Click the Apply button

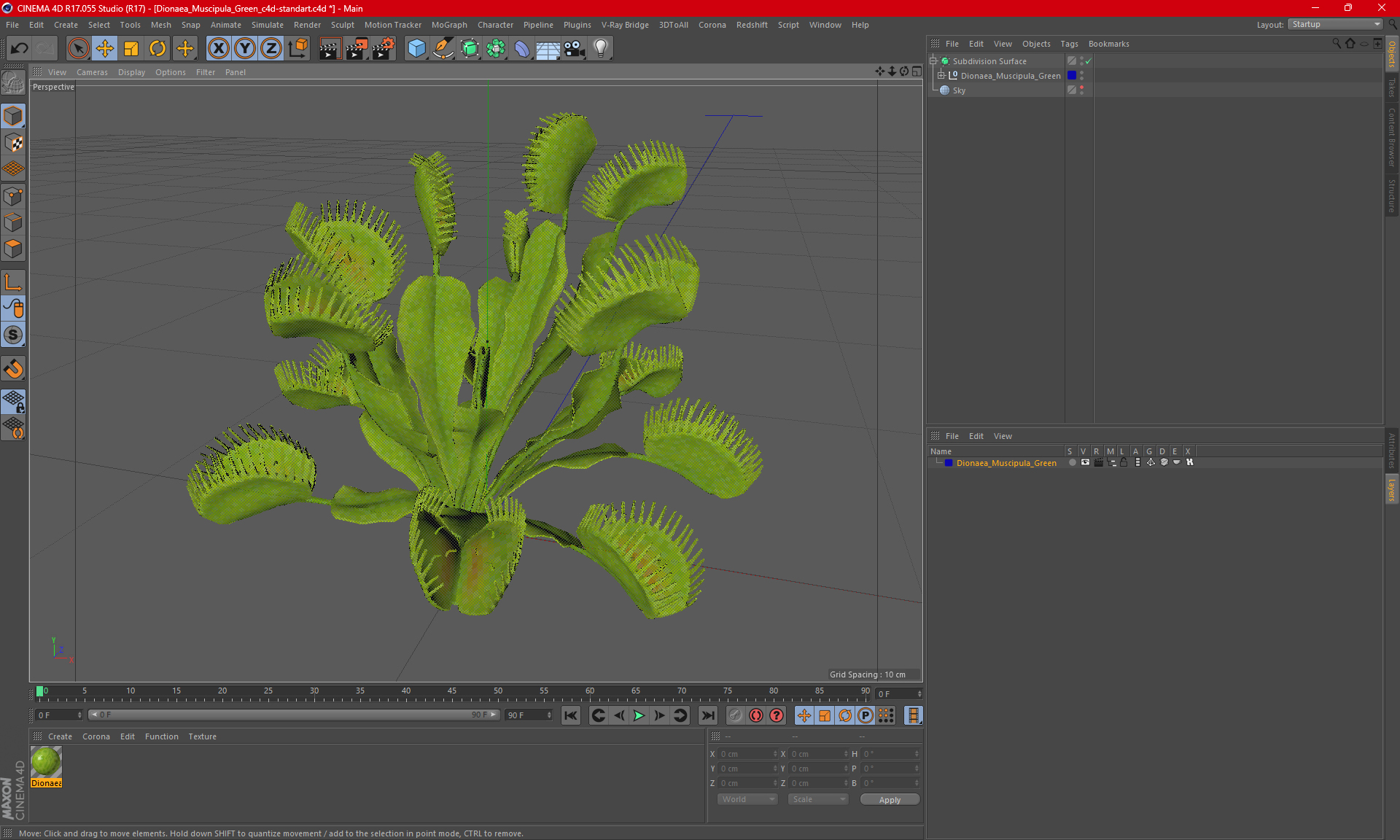pyautogui.click(x=890, y=799)
